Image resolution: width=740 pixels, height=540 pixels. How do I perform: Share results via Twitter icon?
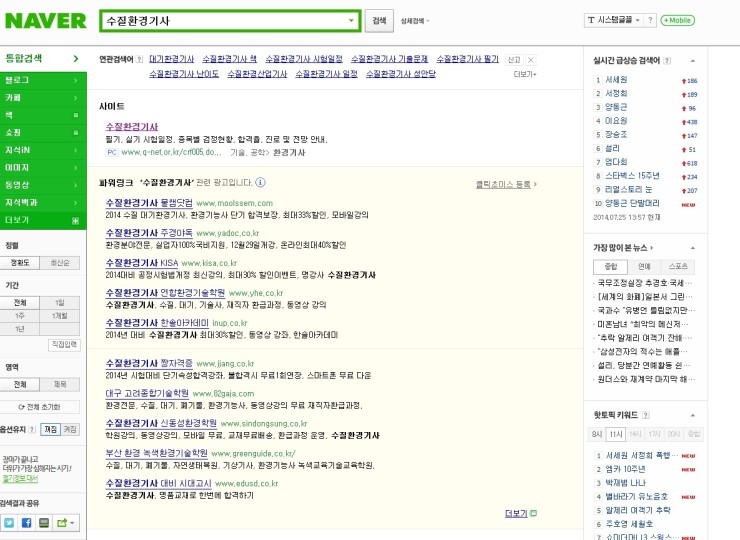point(9,523)
